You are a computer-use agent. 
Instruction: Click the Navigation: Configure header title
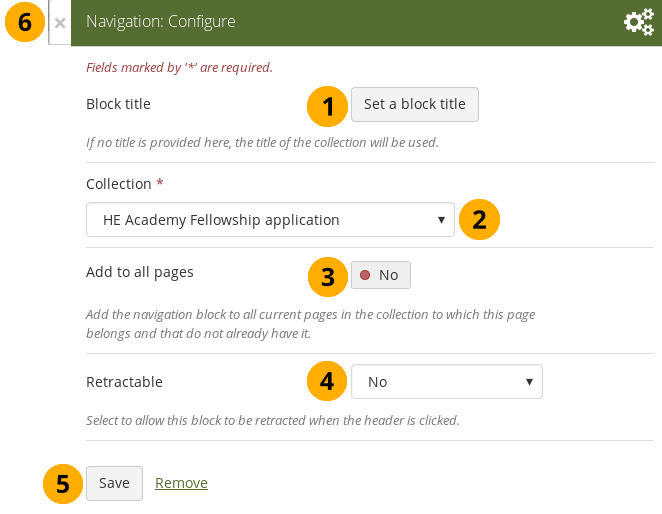point(161,21)
